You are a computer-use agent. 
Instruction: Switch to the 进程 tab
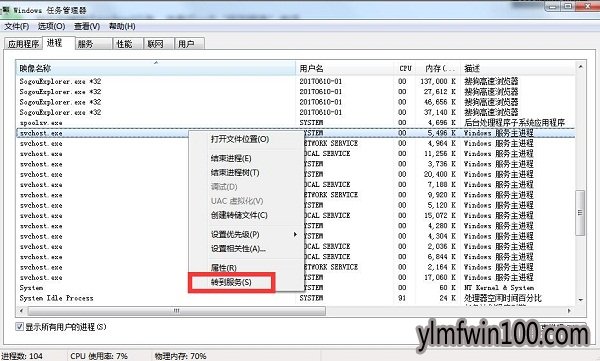point(58,43)
